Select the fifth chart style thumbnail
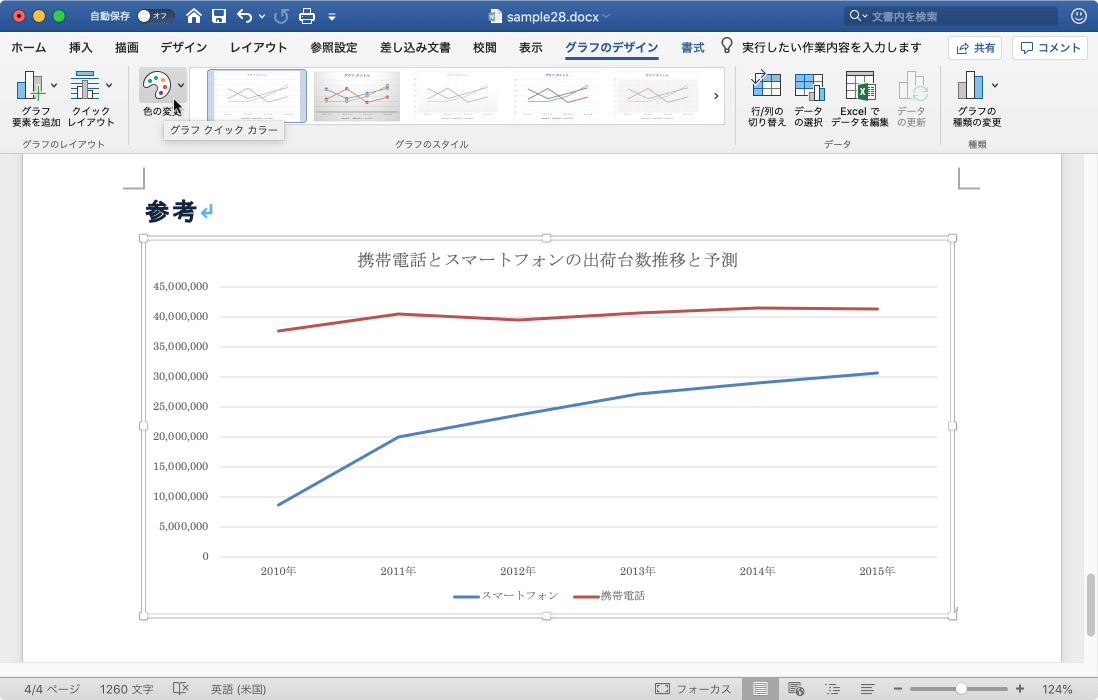Image resolution: width=1098 pixels, height=700 pixels. pyautogui.click(x=657, y=96)
